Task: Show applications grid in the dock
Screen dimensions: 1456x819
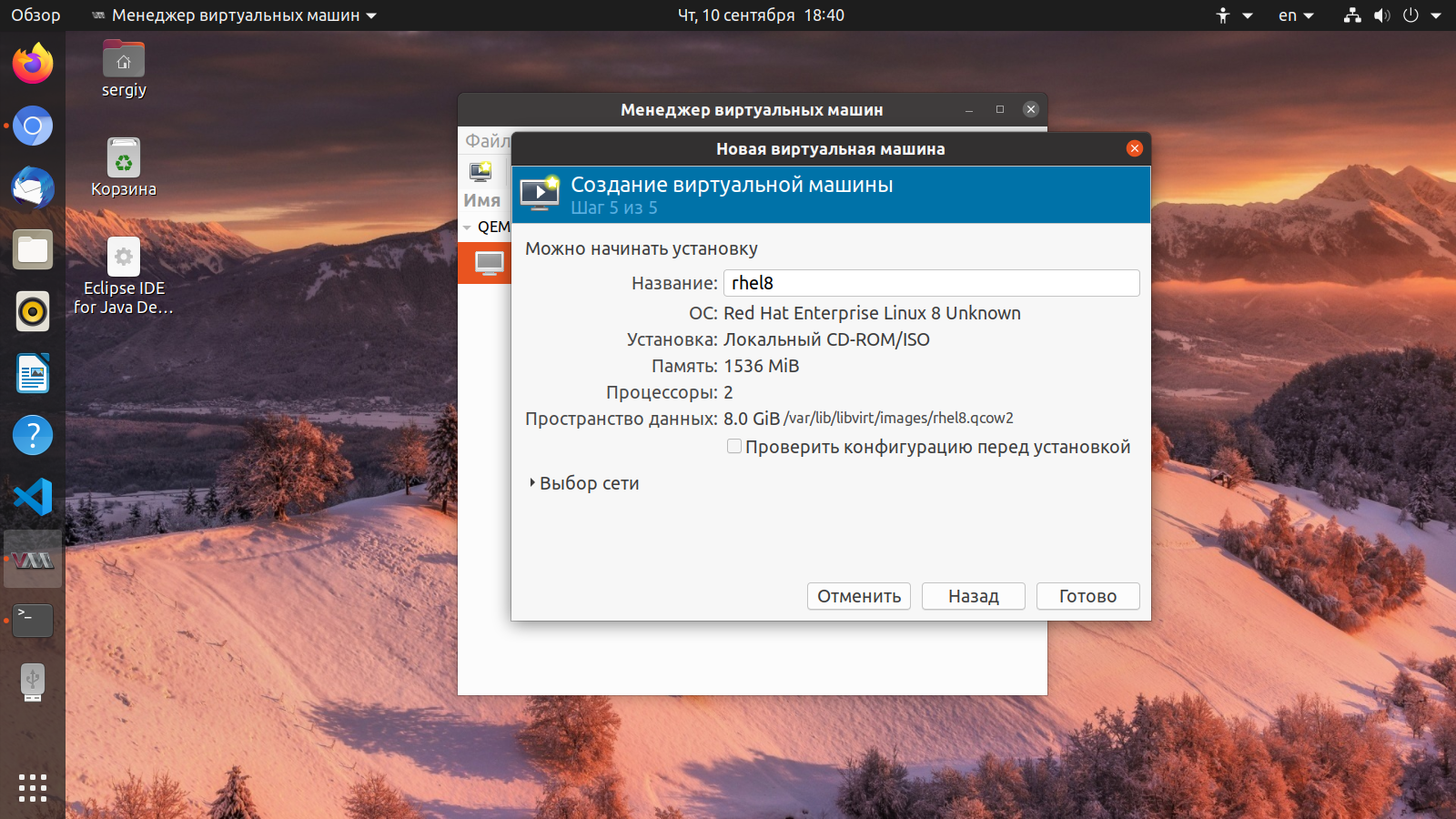Action: click(33, 788)
